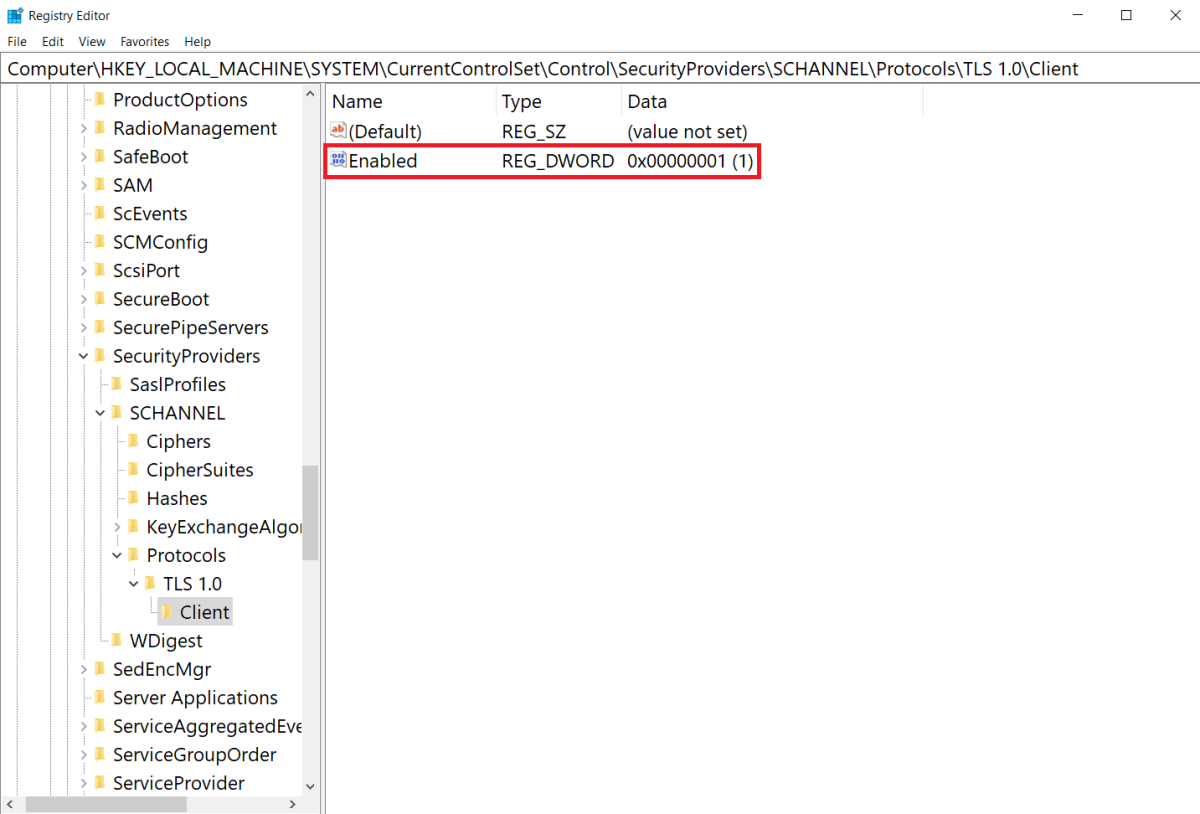
Task: Click the REG_SZ string icon beside (Default)
Action: 338,130
